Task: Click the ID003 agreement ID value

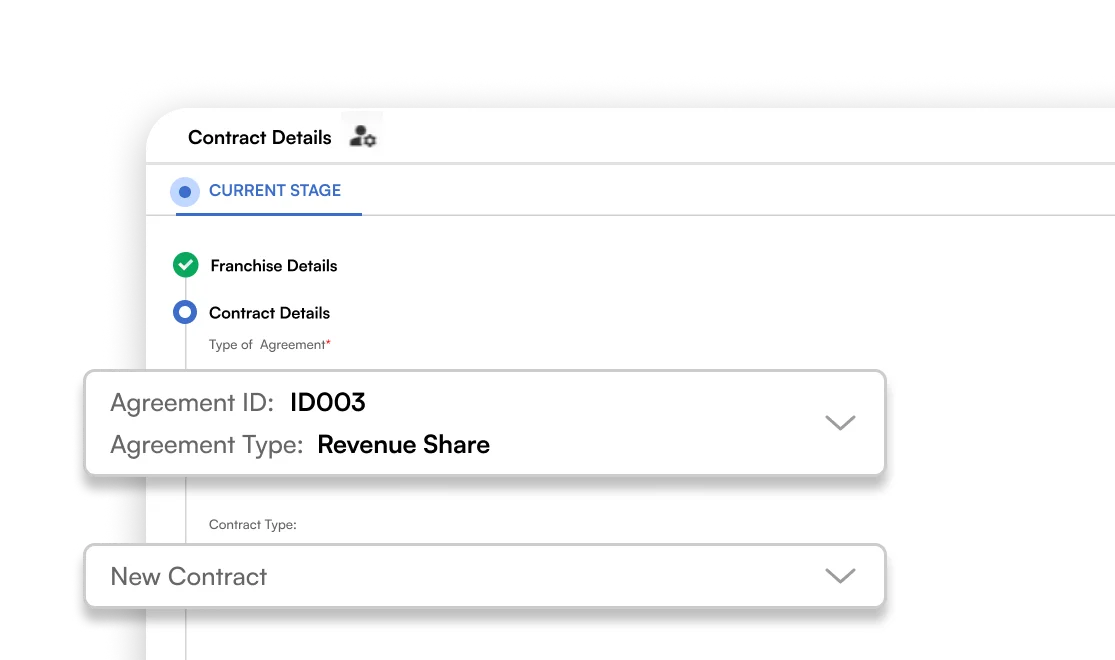Action: point(328,403)
